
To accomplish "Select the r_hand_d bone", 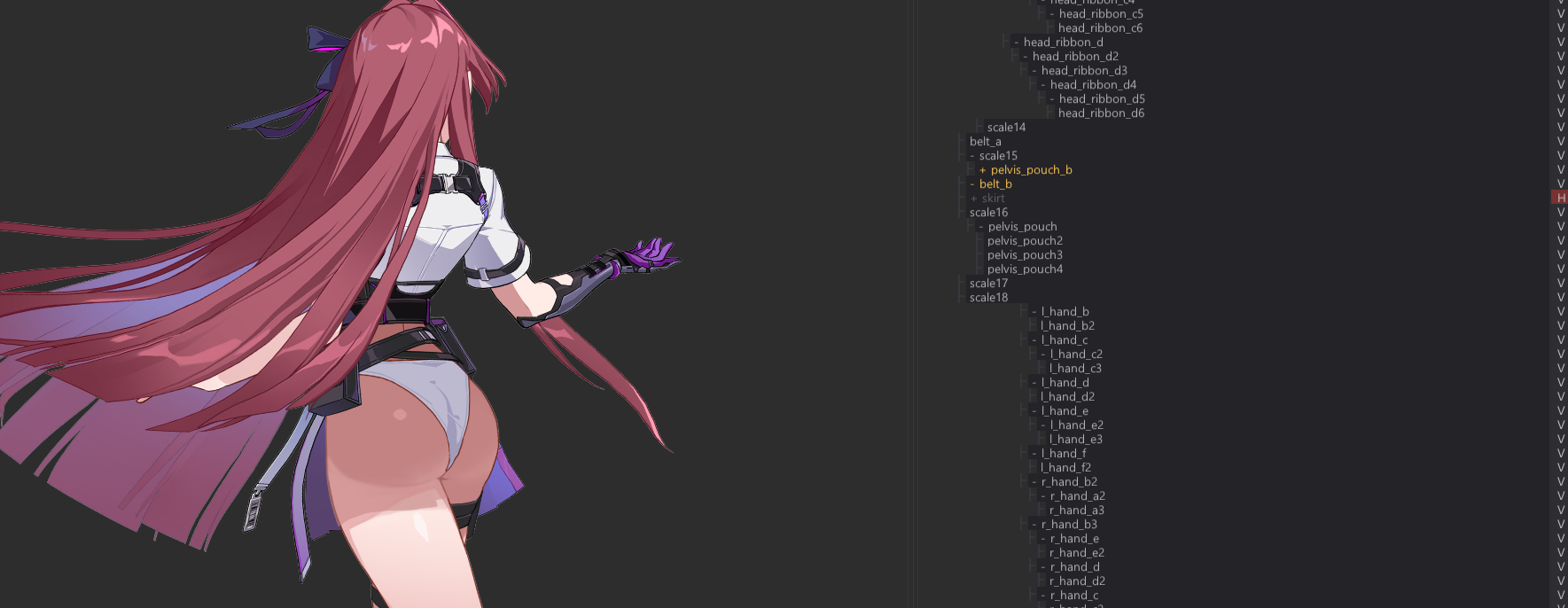I will coord(1074,566).
